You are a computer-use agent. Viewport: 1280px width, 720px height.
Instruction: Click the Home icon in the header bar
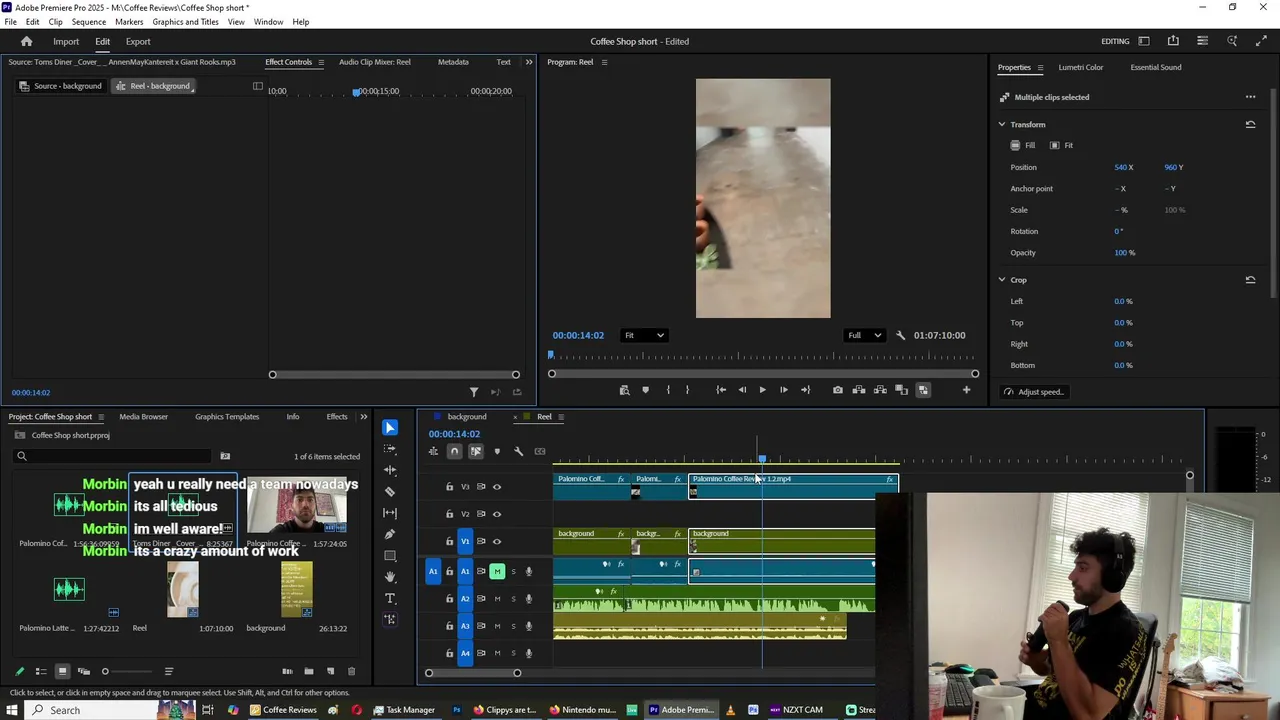click(27, 41)
